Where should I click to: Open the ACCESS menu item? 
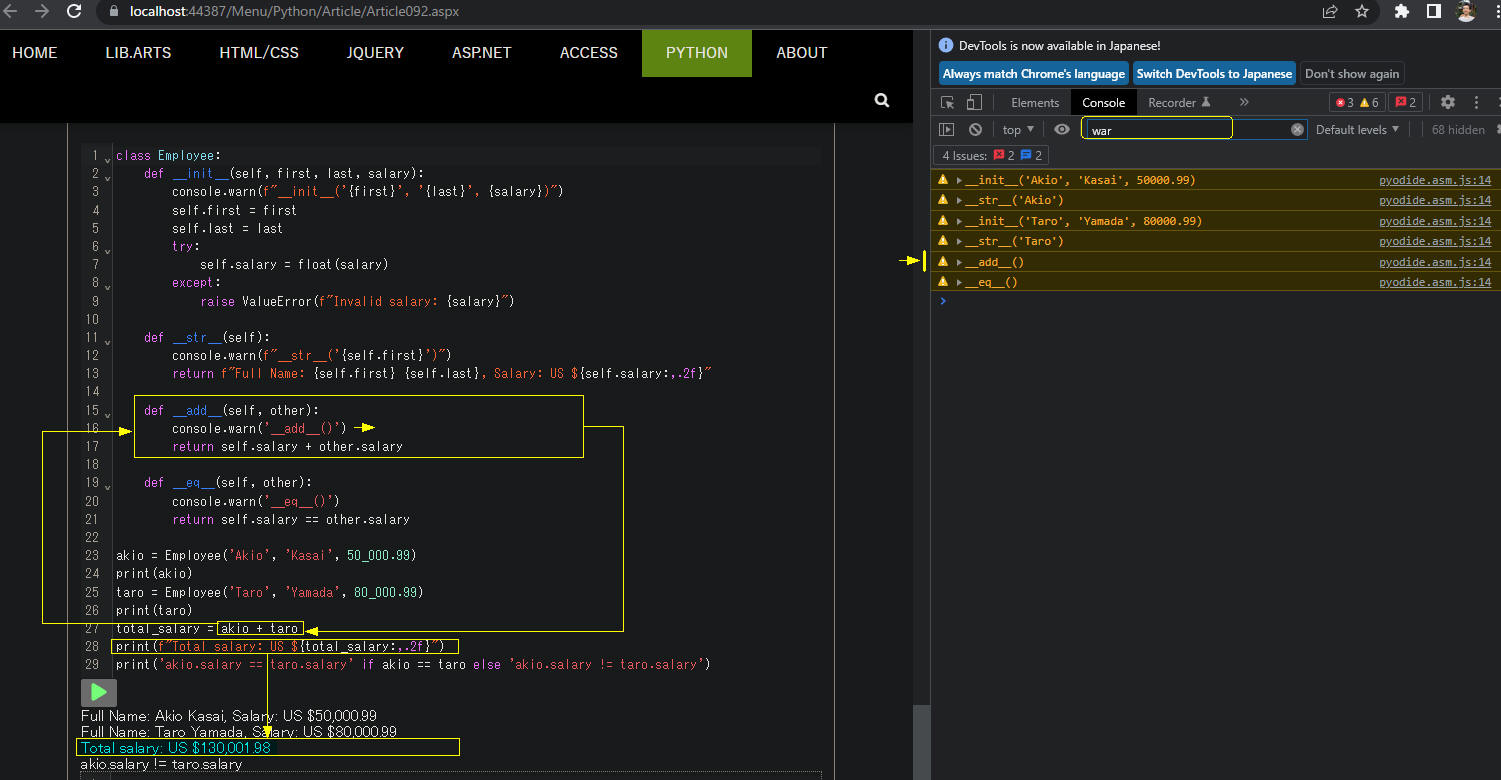[588, 53]
